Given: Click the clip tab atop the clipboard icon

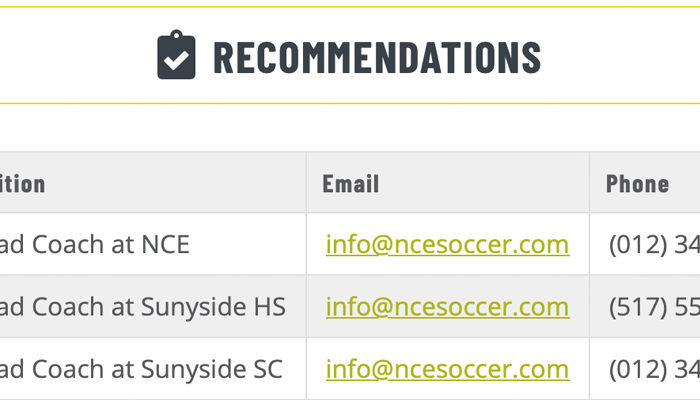Looking at the screenshot, I should pos(176,34).
